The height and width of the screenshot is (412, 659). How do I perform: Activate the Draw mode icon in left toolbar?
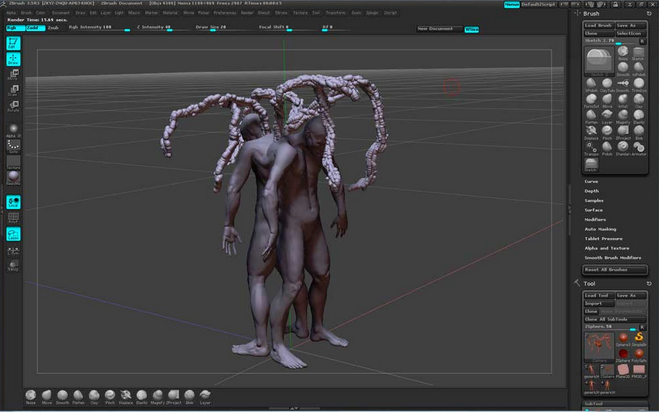point(14,58)
